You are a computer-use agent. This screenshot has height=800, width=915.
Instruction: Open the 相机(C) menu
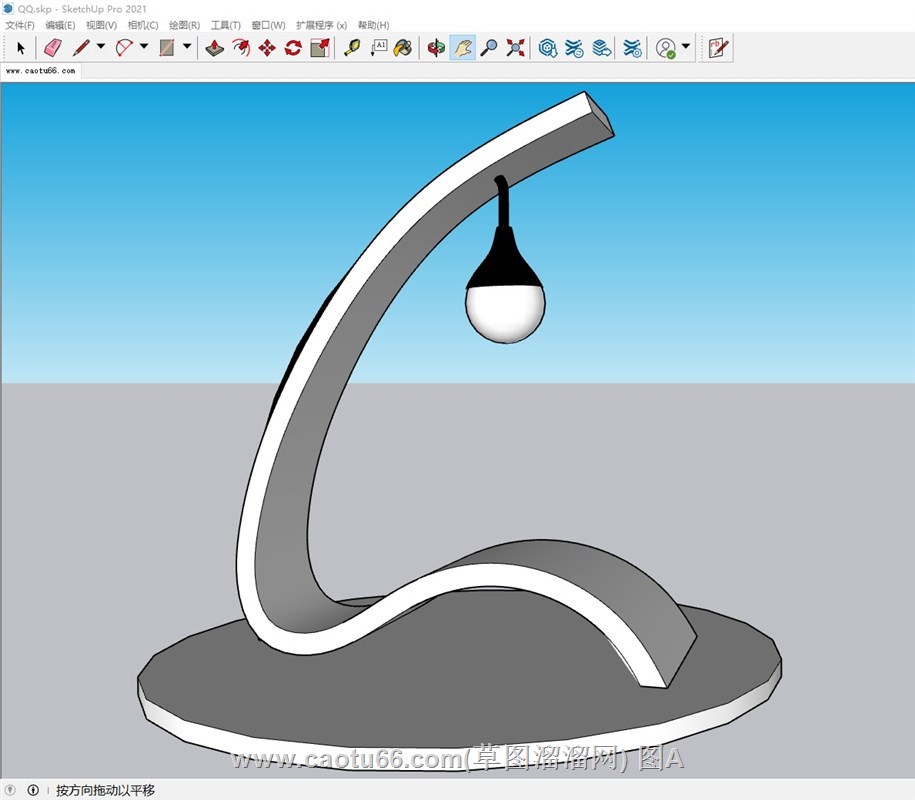[143, 25]
